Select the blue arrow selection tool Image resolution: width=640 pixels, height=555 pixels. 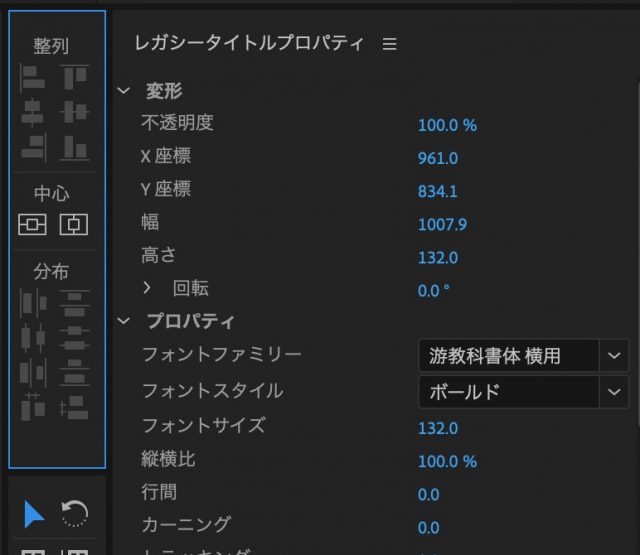click(34, 514)
